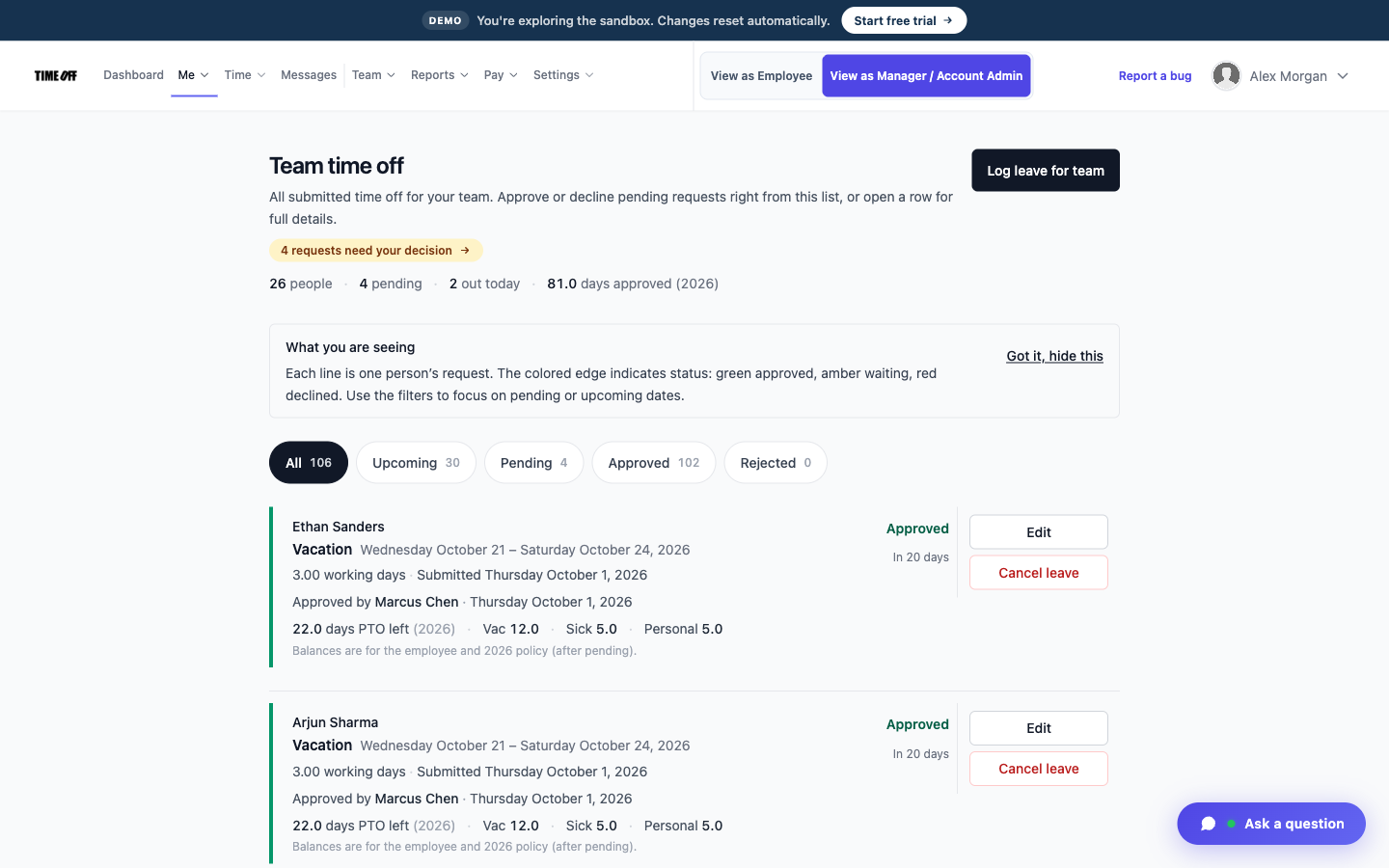
Task: Click the Arjun Sharma name
Action: tap(336, 722)
